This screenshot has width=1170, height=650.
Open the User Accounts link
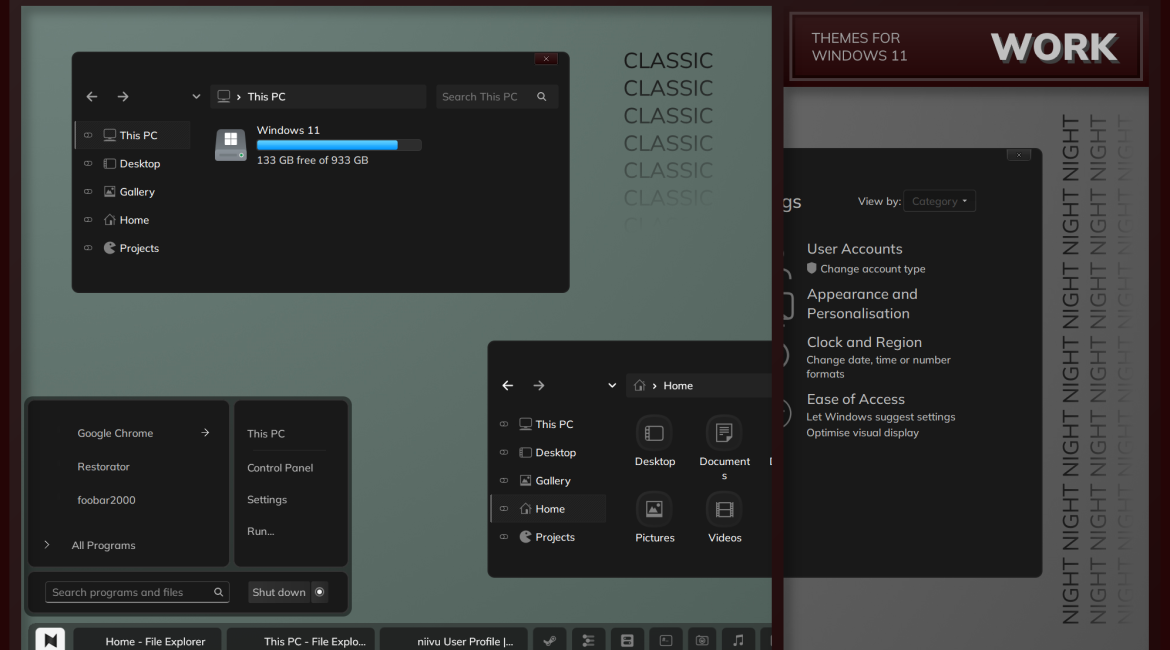click(854, 249)
